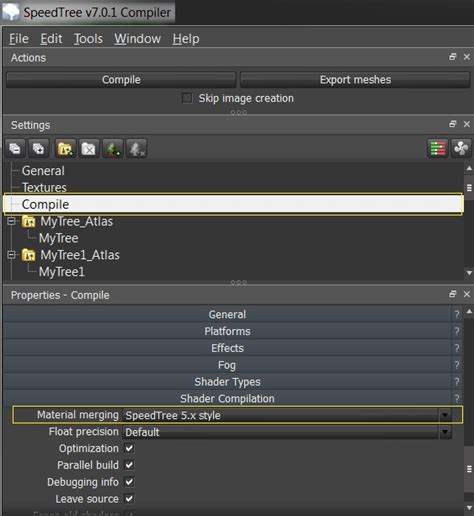The width and height of the screenshot is (474, 516).
Task: Select MyTree under MyTree_Atlas
Action: tap(59, 238)
